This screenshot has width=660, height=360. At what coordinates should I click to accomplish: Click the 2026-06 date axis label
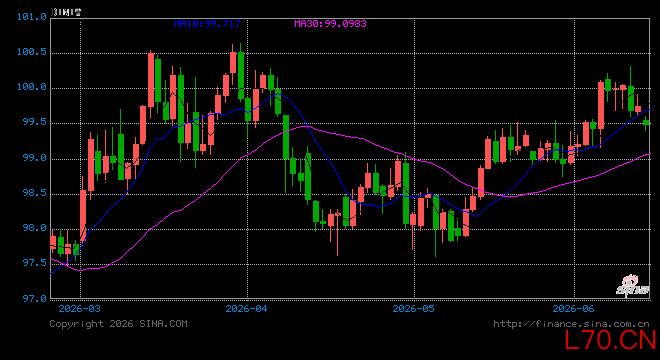573,309
